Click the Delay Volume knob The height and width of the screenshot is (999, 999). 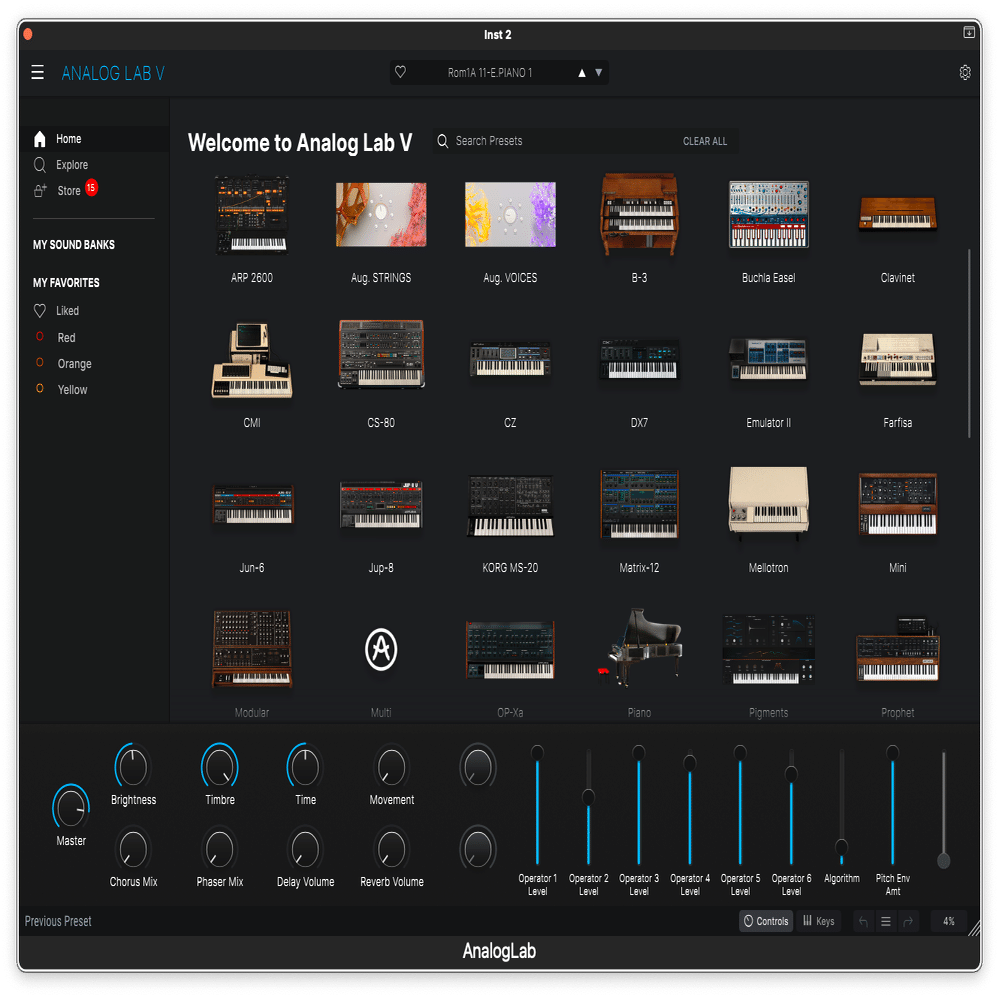tap(305, 849)
